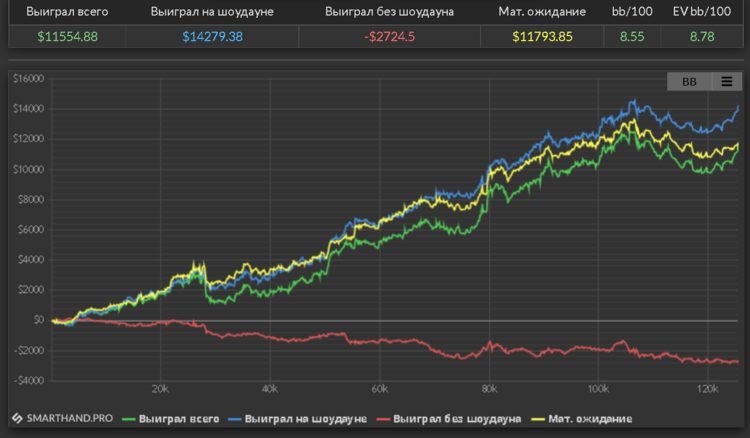
Task: Switch the chart to BB units
Action: click(689, 82)
